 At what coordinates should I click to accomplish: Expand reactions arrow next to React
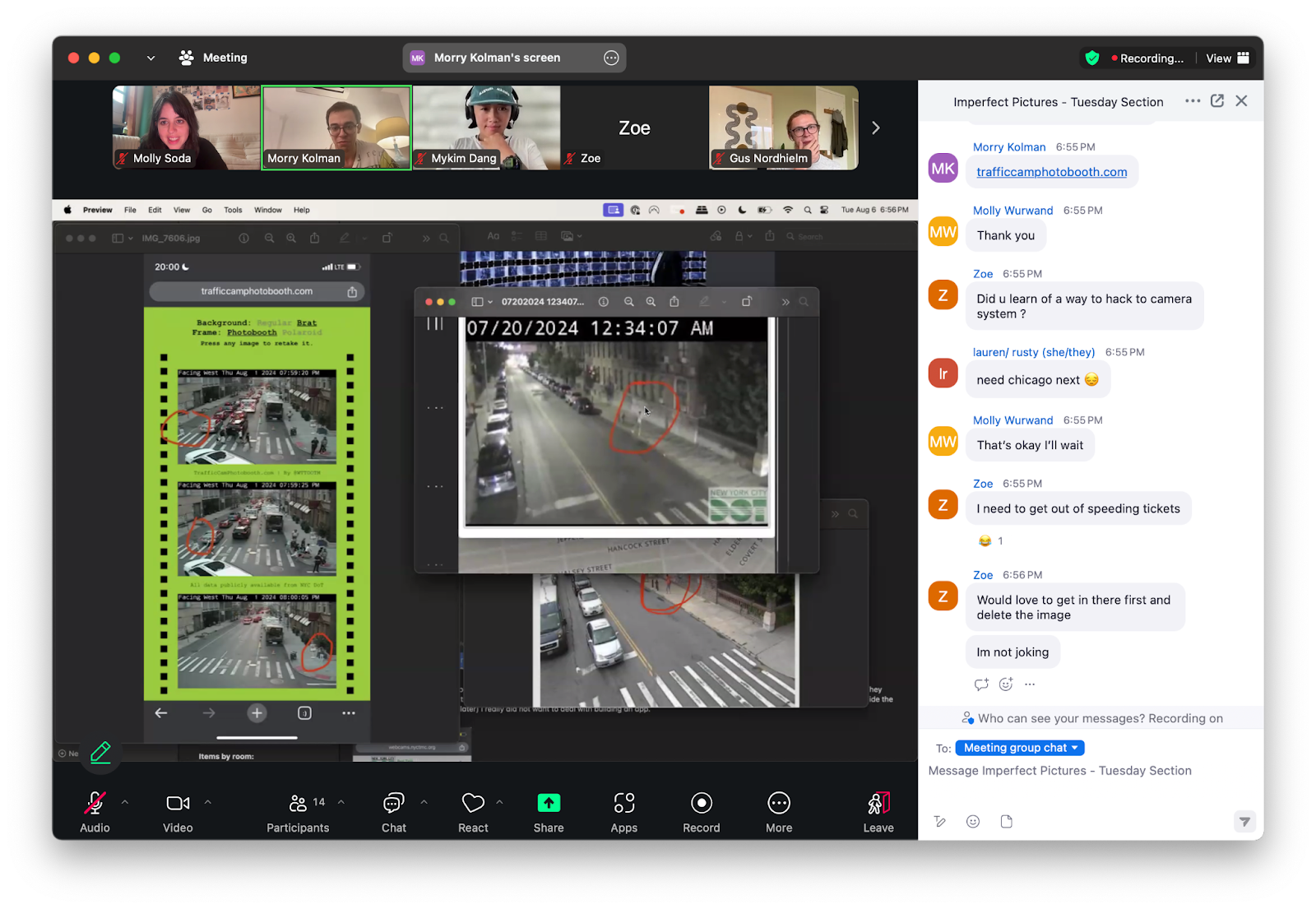[x=499, y=802]
